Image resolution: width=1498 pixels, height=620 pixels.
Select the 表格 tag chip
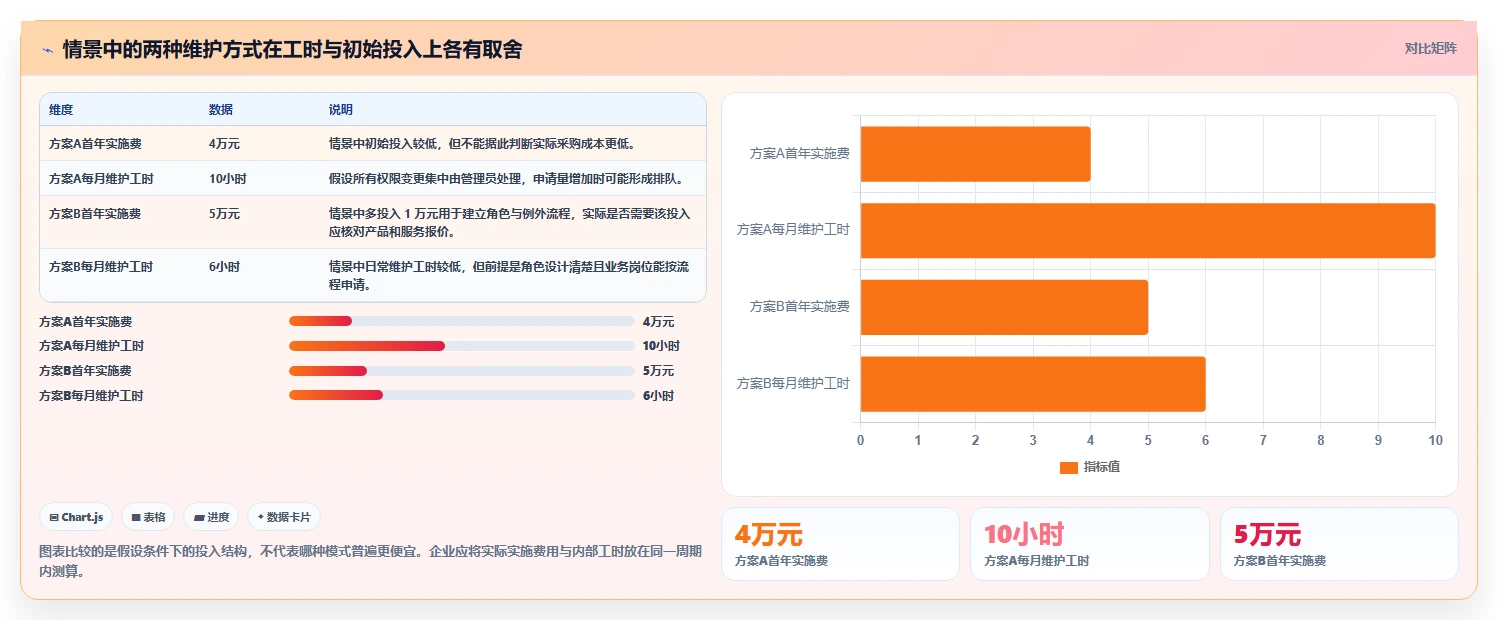148,517
